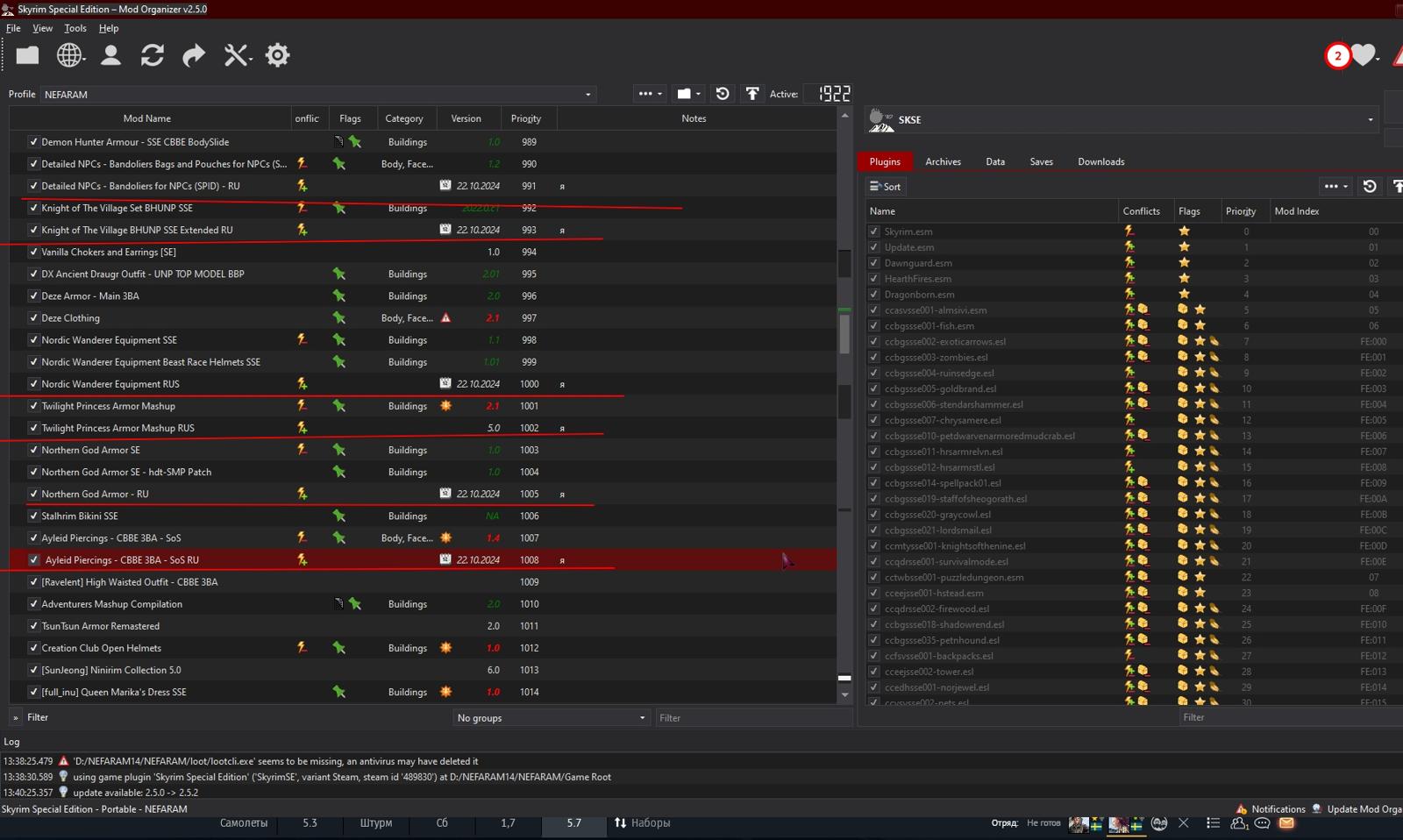This screenshot has width=1403, height=840.
Task: Select Twilight Princess Armor Mashup RUS row
Action: click(423, 428)
